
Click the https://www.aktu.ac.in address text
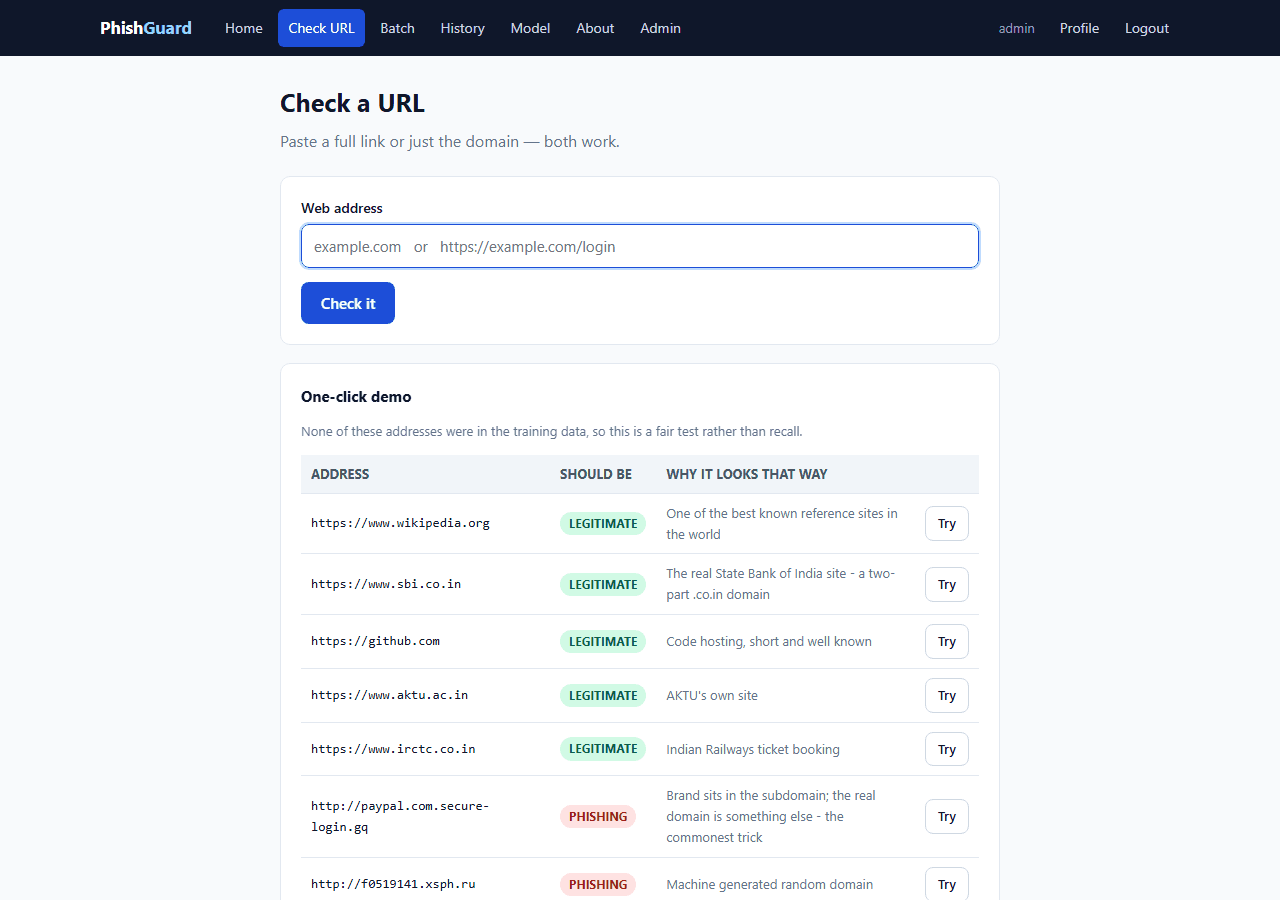pyautogui.click(x=389, y=695)
